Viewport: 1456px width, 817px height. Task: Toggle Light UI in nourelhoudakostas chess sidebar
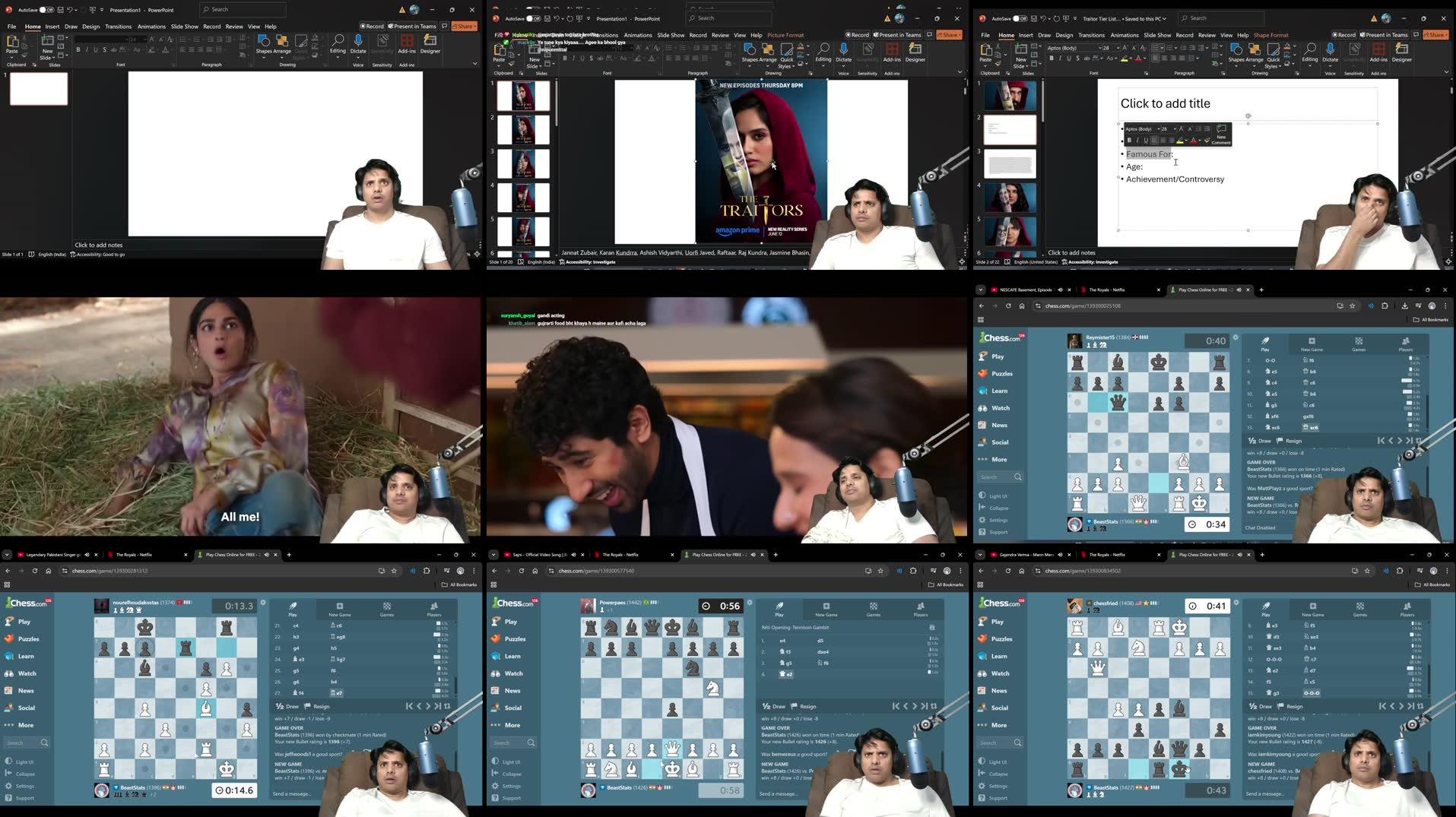coord(19,762)
